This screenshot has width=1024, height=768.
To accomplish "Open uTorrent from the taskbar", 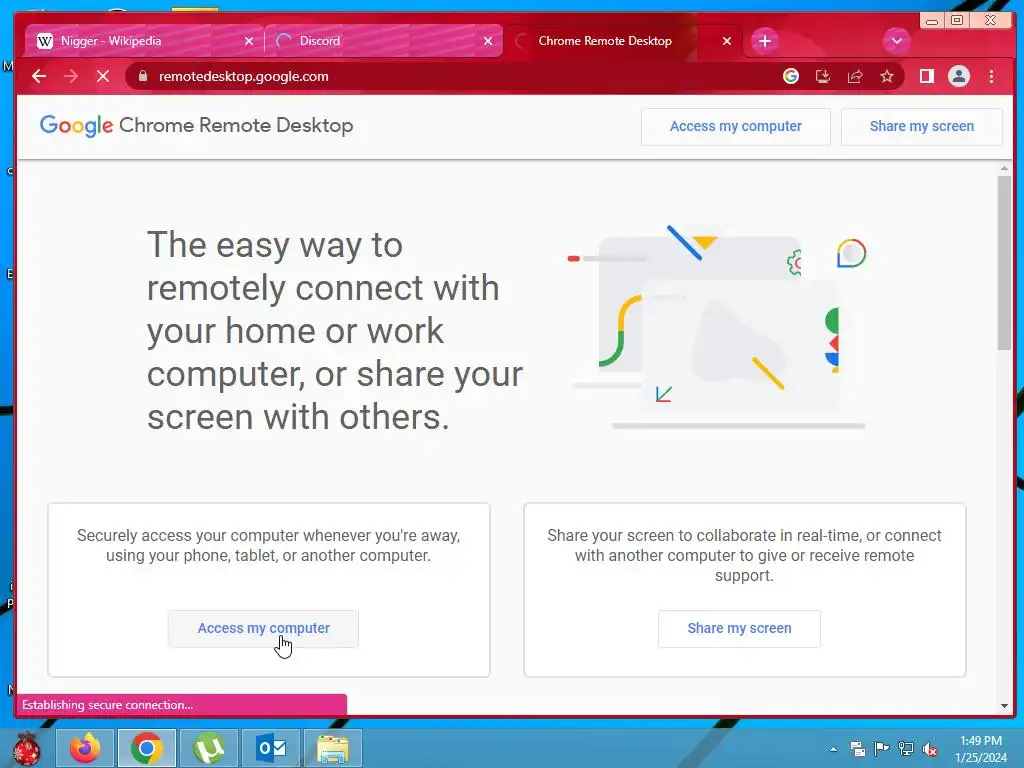I will [208, 748].
